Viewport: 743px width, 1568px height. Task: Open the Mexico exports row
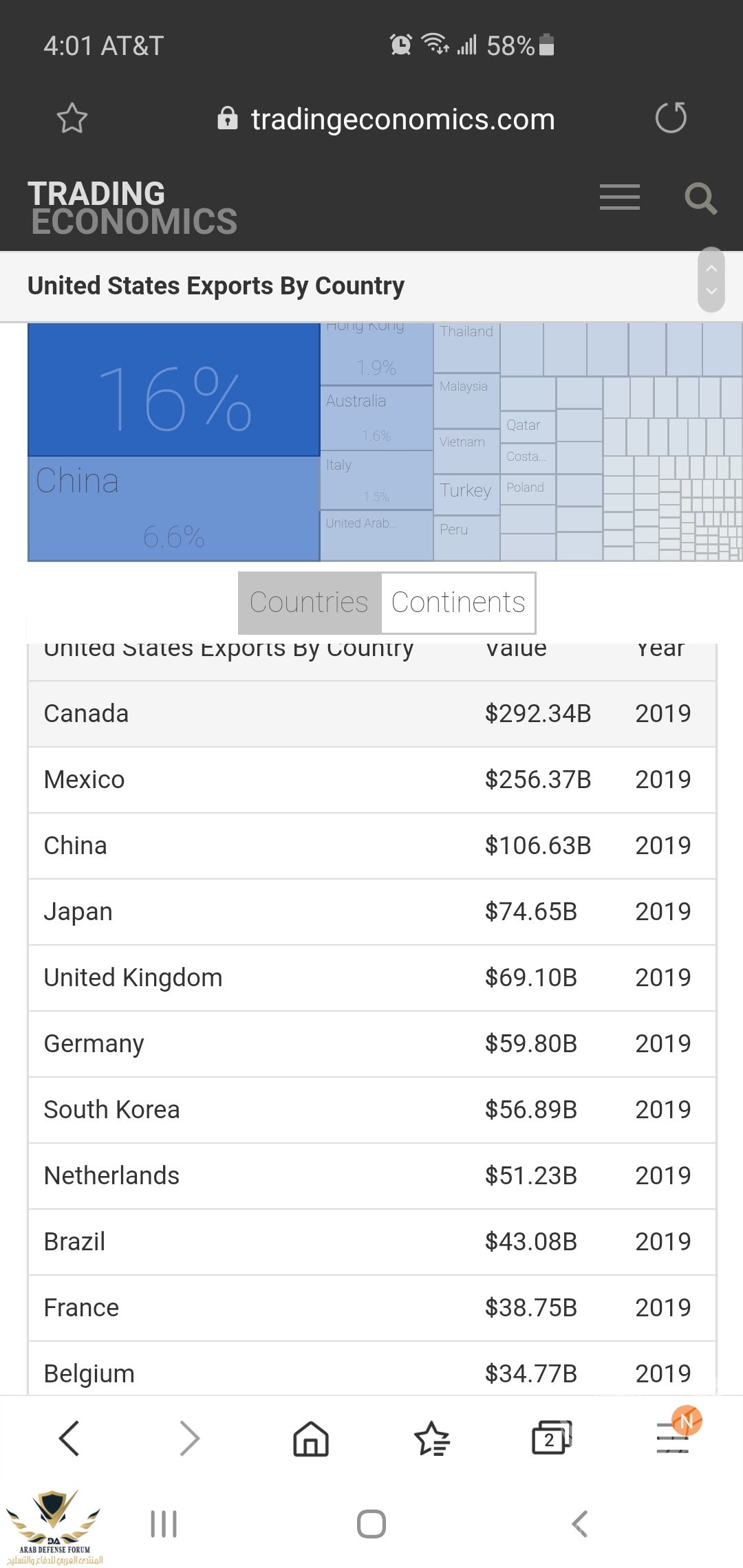coord(84,780)
